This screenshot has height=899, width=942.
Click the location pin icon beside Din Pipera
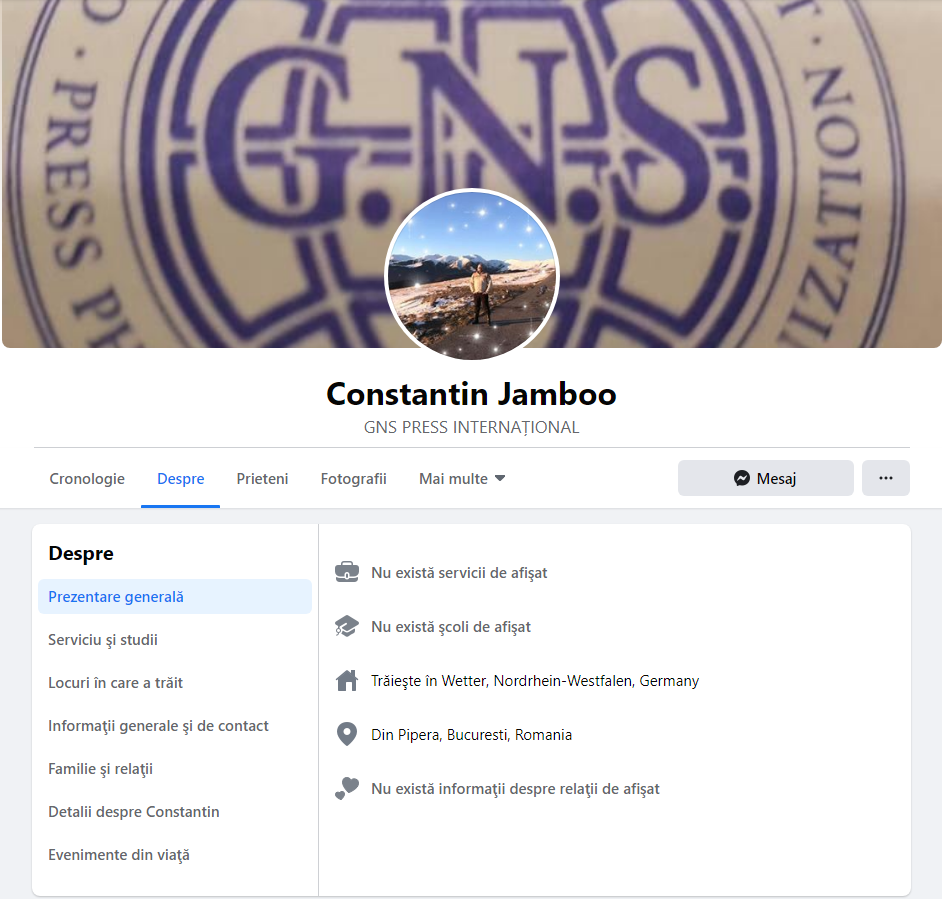[x=347, y=734]
